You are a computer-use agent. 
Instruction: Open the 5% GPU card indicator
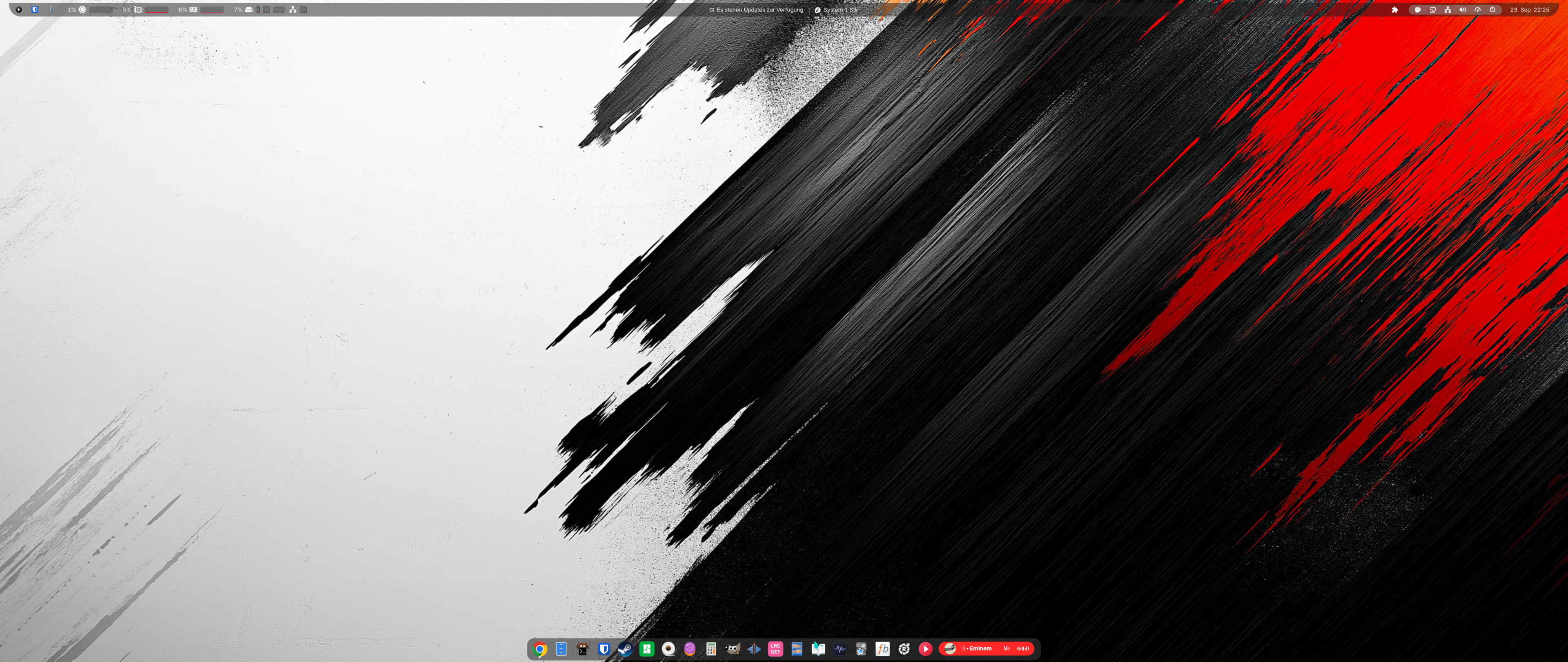138,10
